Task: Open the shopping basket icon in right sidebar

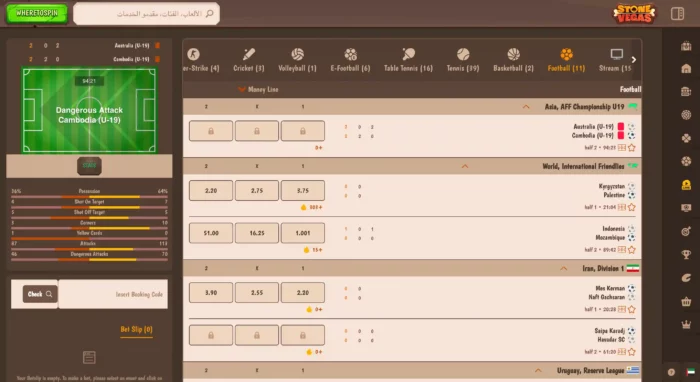Action: (686, 302)
